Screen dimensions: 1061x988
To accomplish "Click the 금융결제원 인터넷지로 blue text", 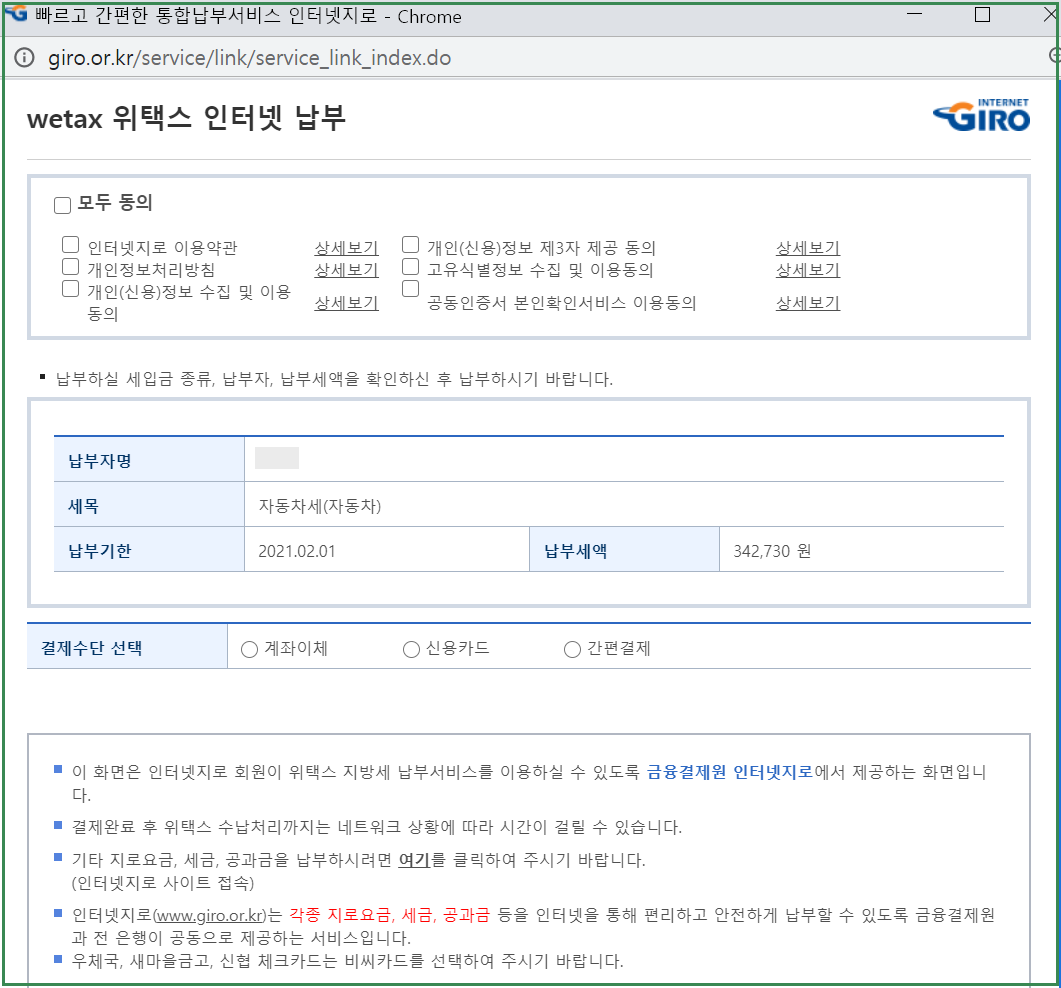I will tap(729, 772).
